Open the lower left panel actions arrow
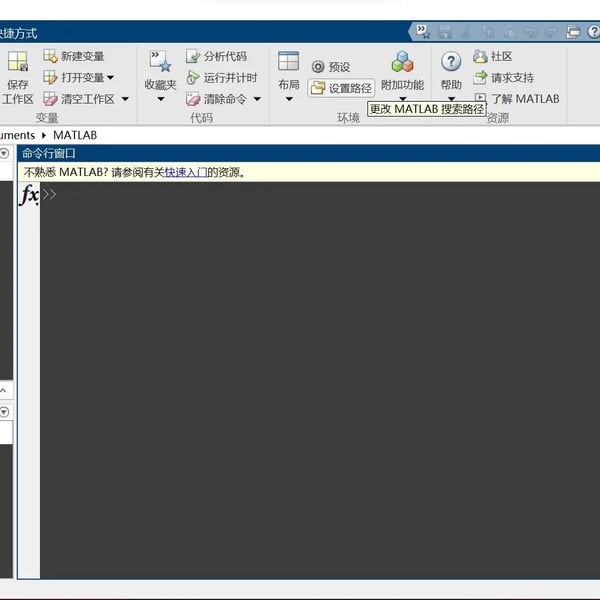The width and height of the screenshot is (600, 600). click(4, 412)
